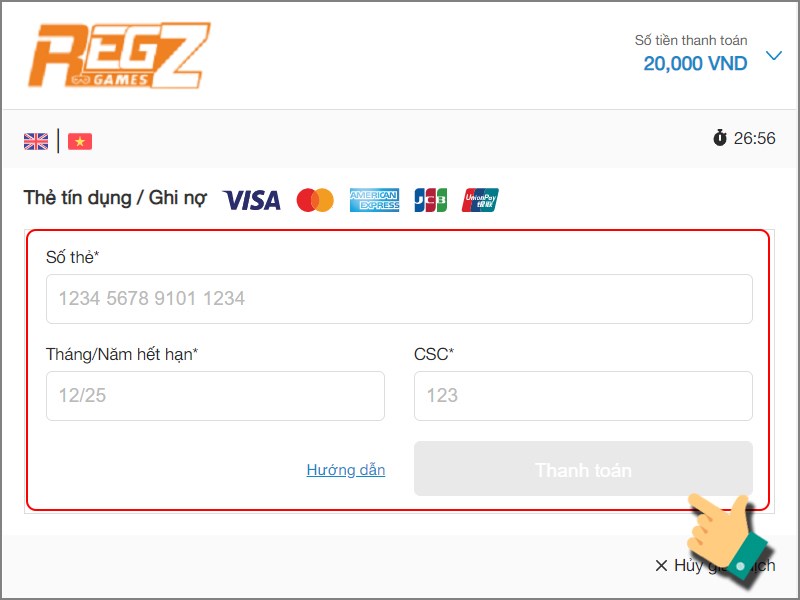Click the Thẻ tín dụng / Ghi nợ heading
The image size is (800, 600).
(115, 198)
